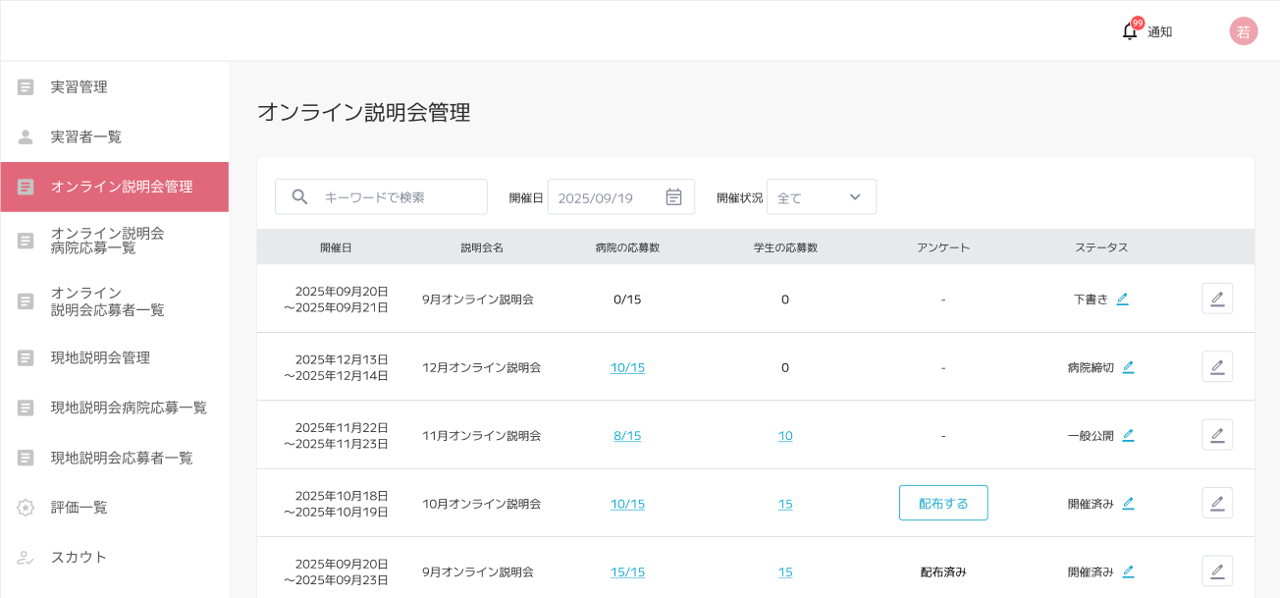This screenshot has width=1280, height=598.
Task: Go to 実習者一覧 menu item
Action: [86, 137]
